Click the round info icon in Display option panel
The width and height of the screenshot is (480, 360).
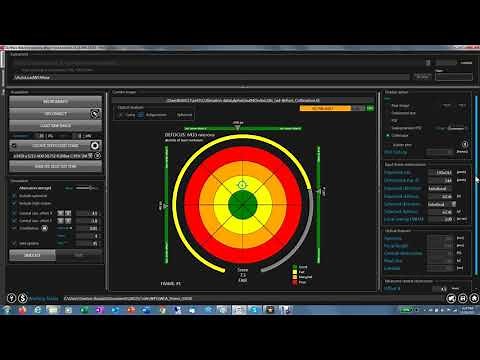tap(465, 144)
